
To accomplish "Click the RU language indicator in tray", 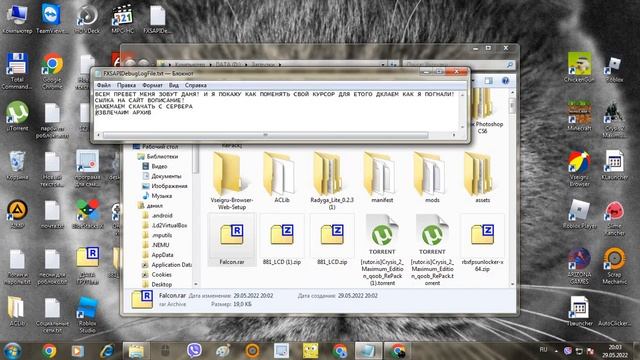I will 543,350.
